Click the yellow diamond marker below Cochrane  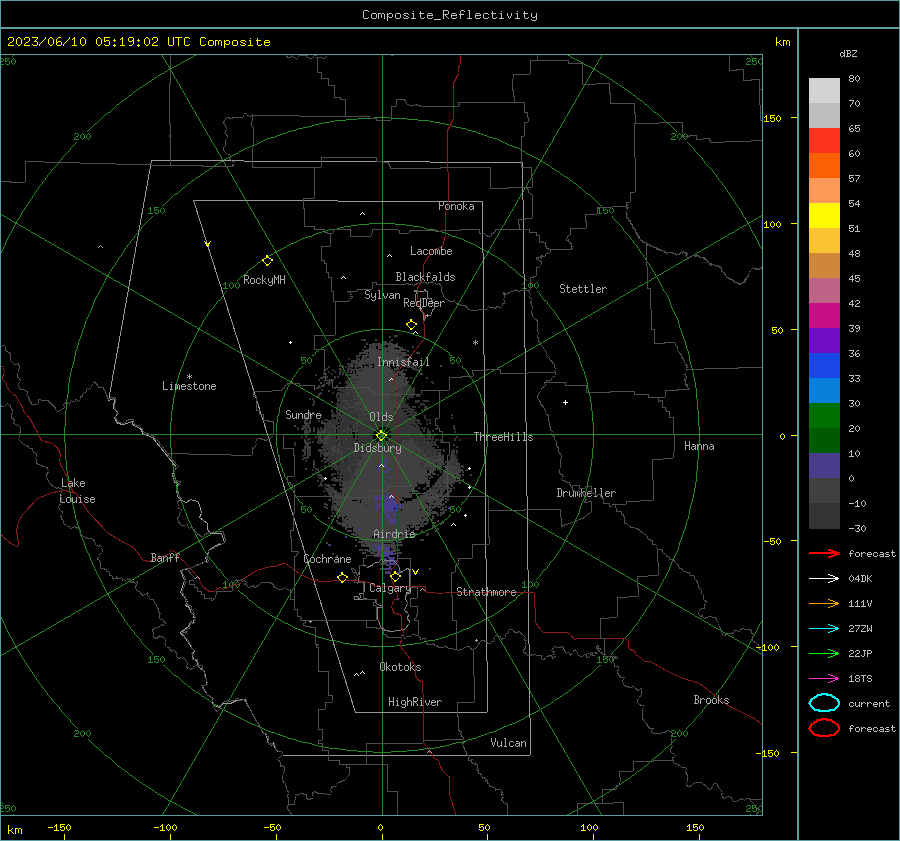tap(343, 577)
